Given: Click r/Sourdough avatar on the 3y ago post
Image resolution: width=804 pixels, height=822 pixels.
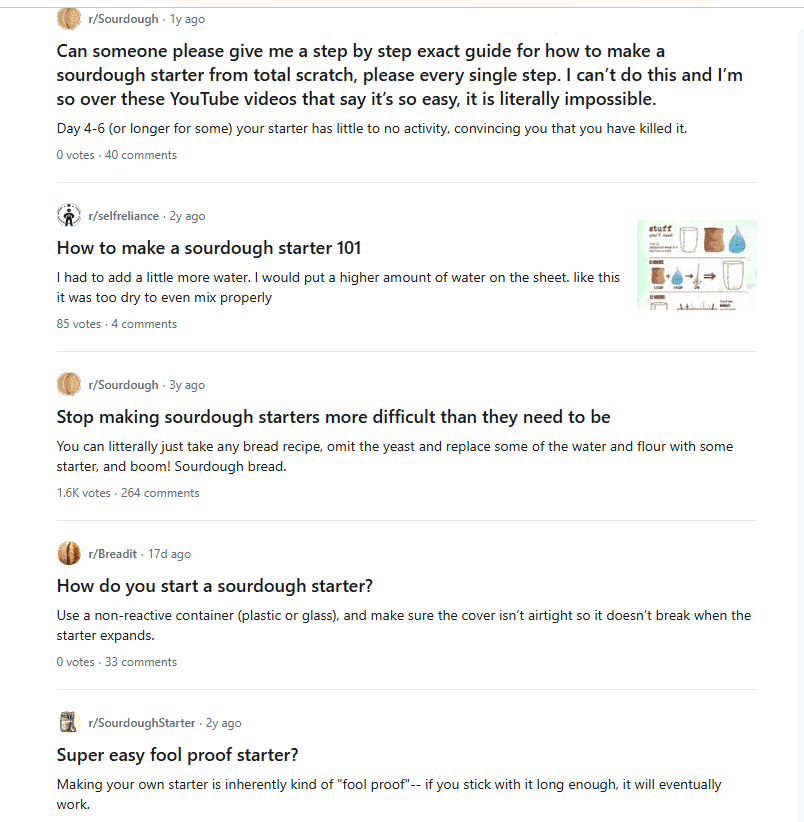Looking at the screenshot, I should (x=69, y=385).
